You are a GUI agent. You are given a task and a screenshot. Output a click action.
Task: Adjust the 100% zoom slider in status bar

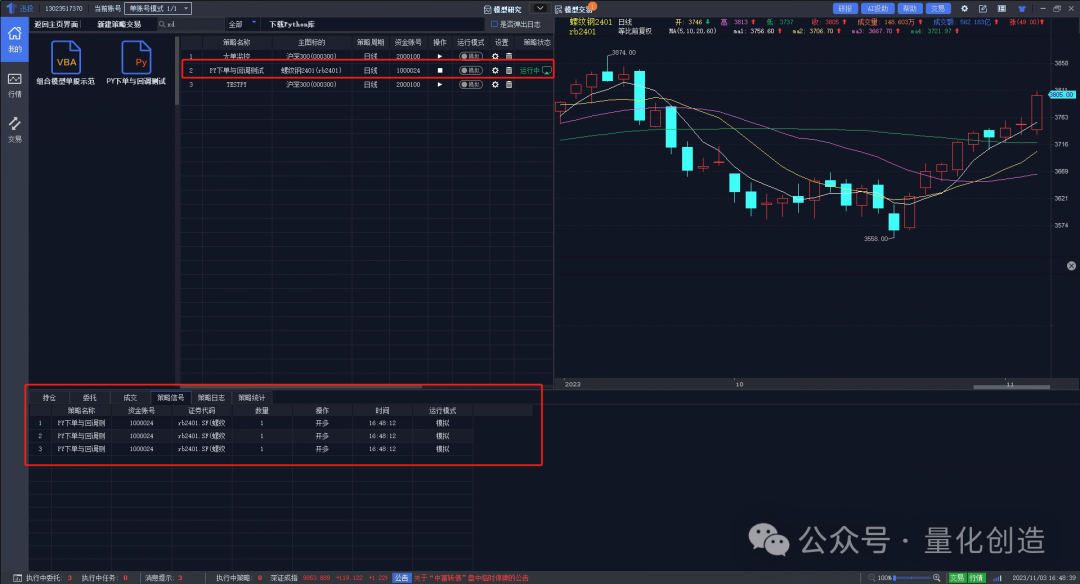(913, 578)
